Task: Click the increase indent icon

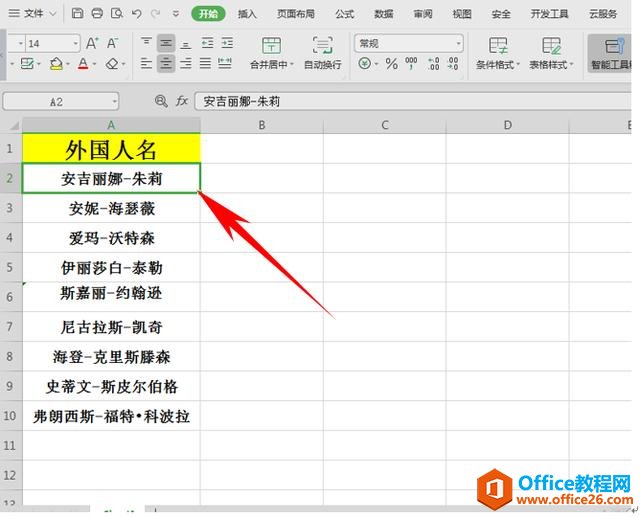Action: [x=227, y=43]
